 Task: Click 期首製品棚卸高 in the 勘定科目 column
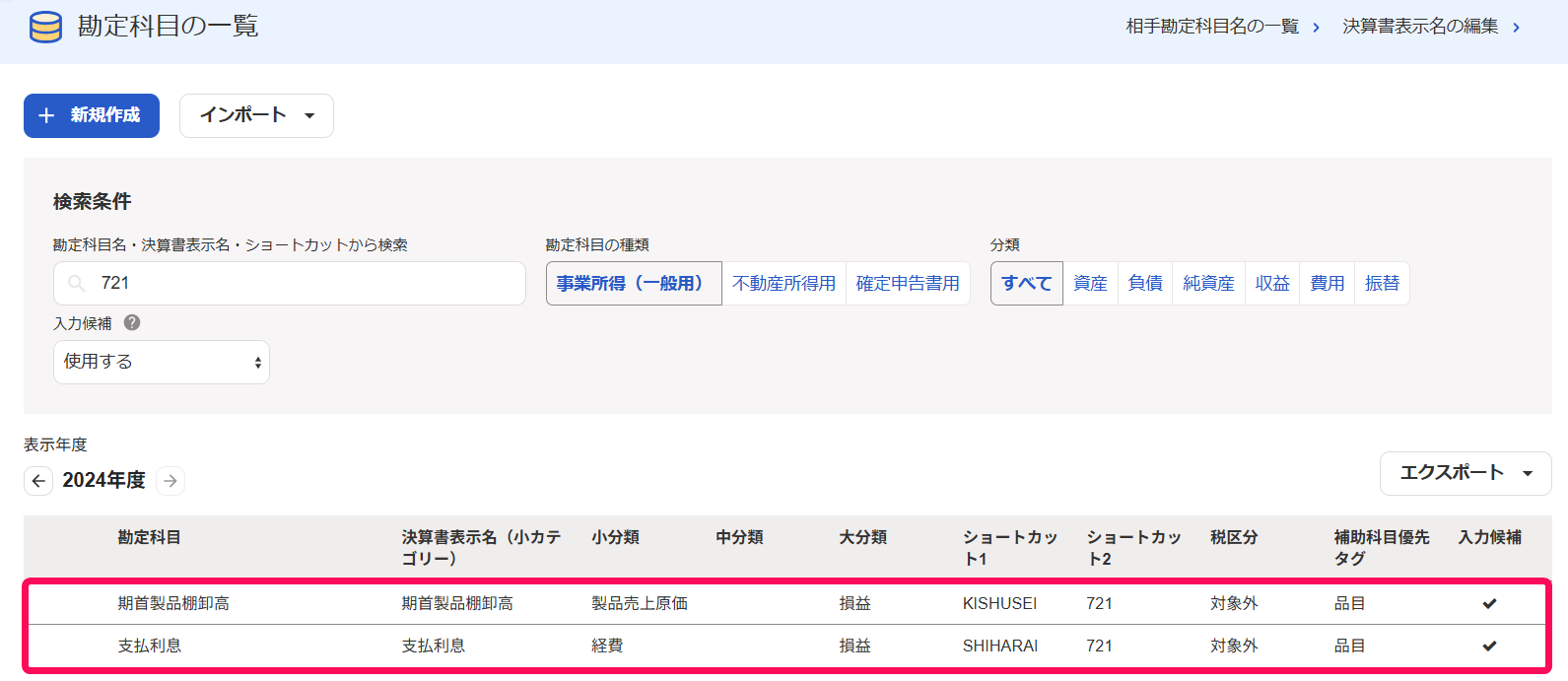pyautogui.click(x=173, y=603)
